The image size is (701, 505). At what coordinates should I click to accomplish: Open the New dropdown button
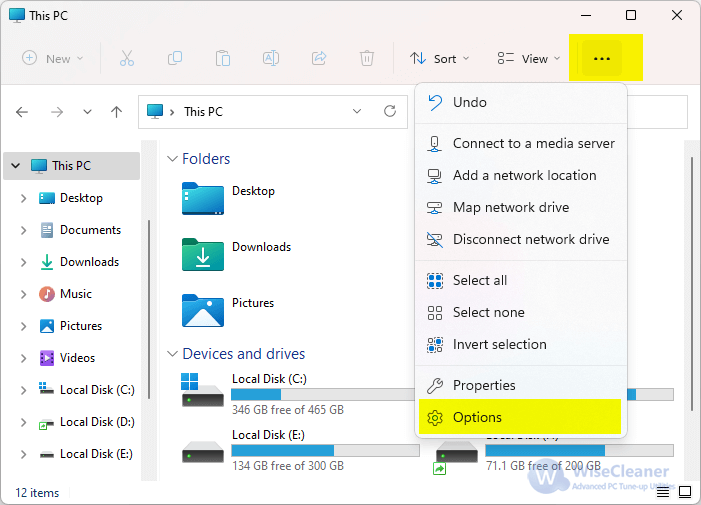pyautogui.click(x=53, y=59)
